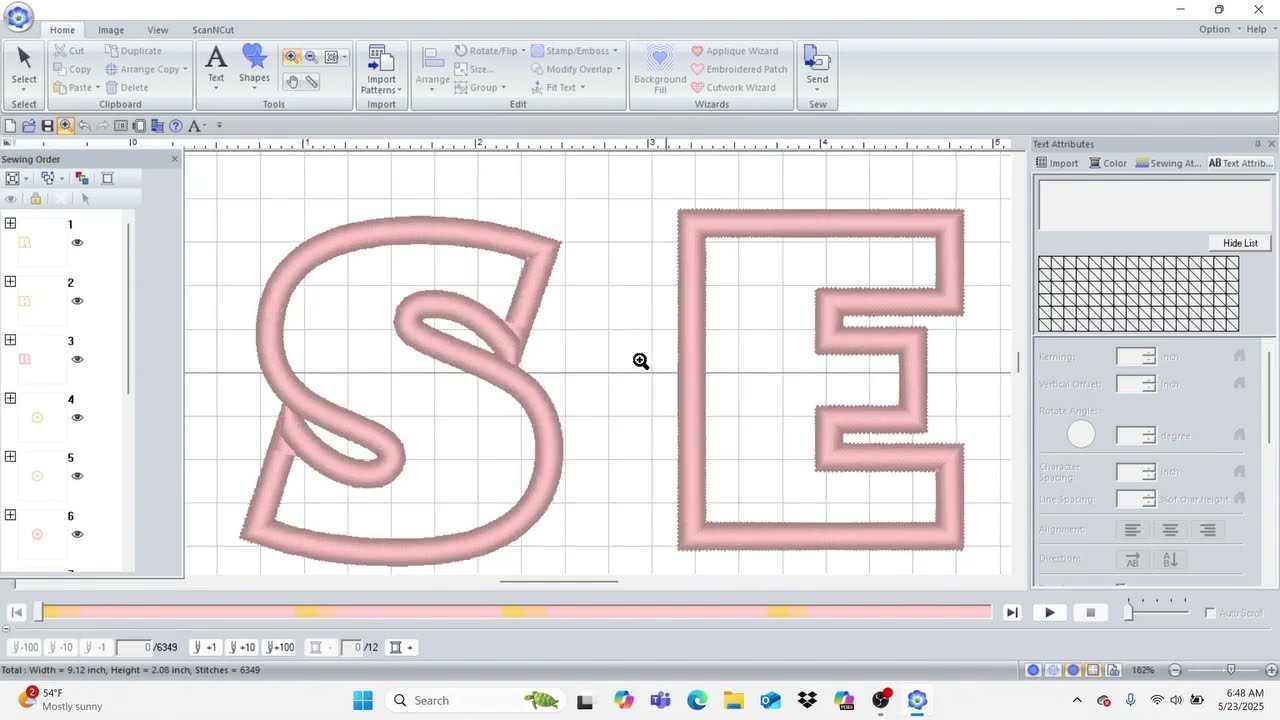Open the Shapes dropdown arrow
Screen dimensions: 1280x720
click(x=254, y=88)
